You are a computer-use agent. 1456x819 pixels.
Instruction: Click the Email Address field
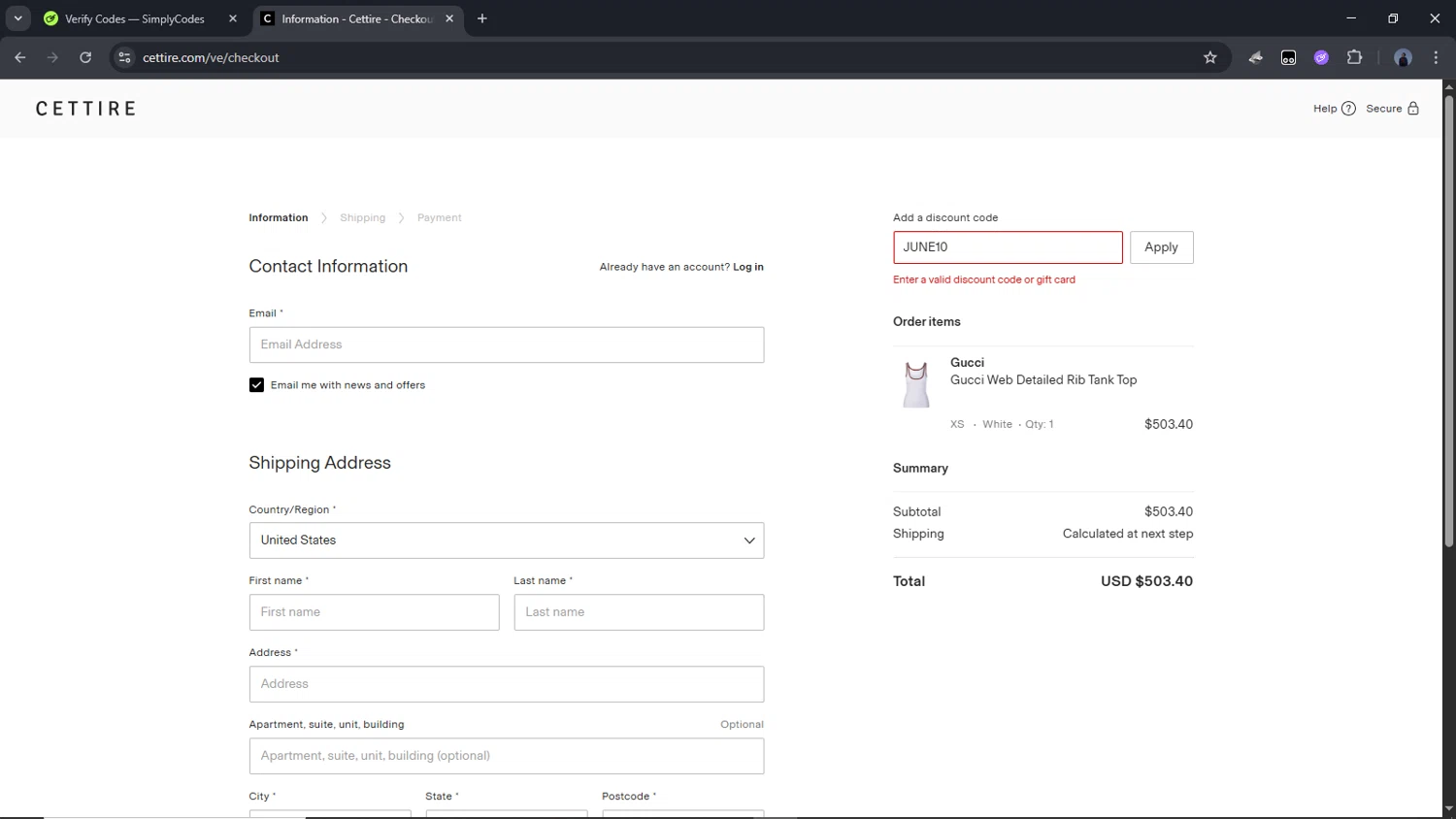[506, 344]
